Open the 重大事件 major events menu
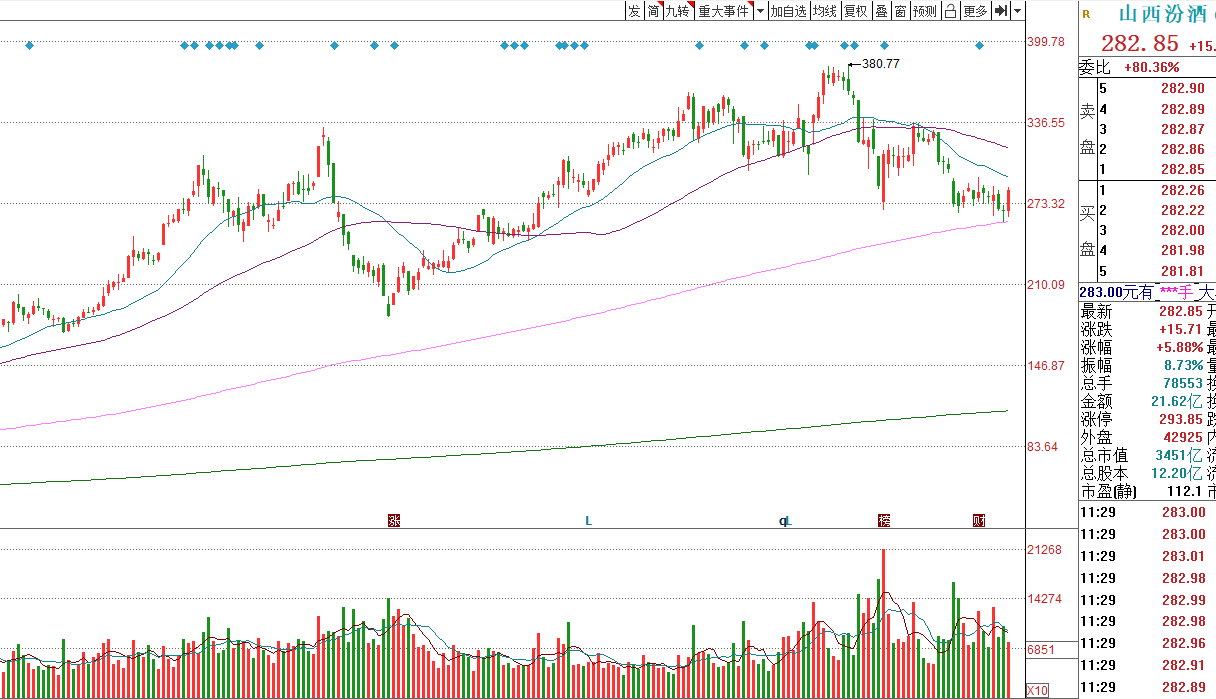 pyautogui.click(x=724, y=11)
